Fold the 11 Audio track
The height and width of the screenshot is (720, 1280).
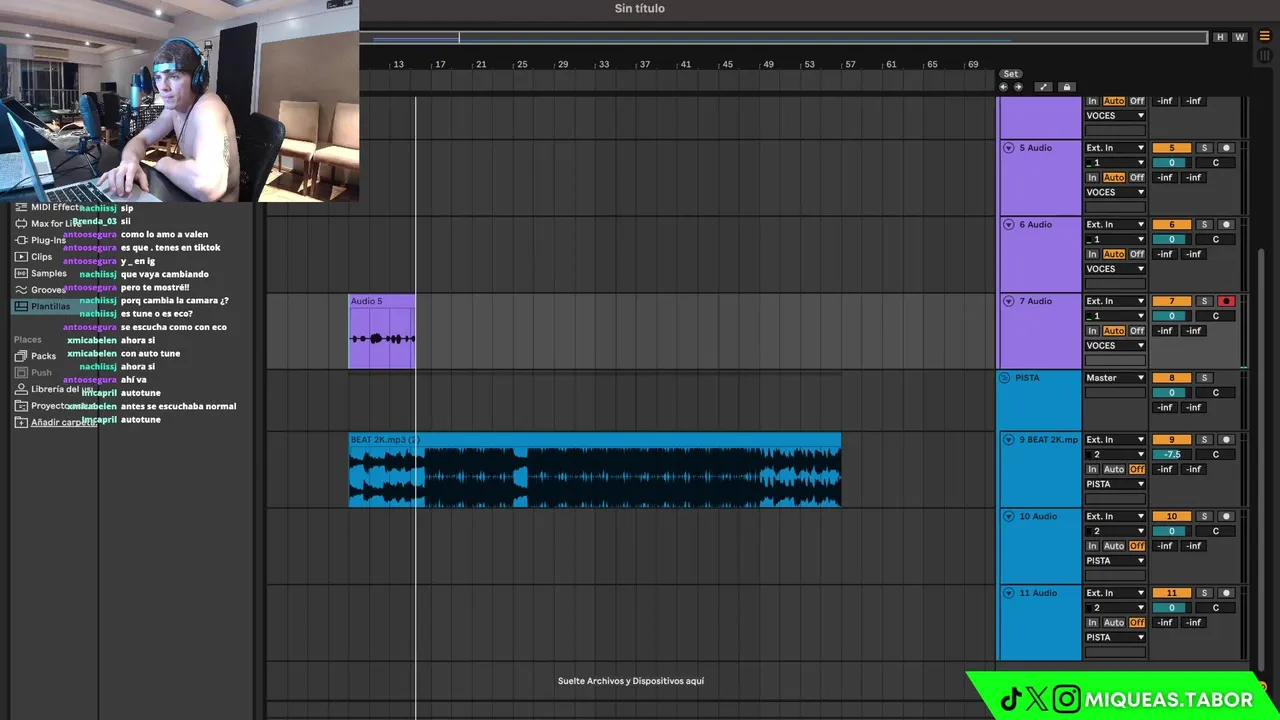(x=1008, y=593)
